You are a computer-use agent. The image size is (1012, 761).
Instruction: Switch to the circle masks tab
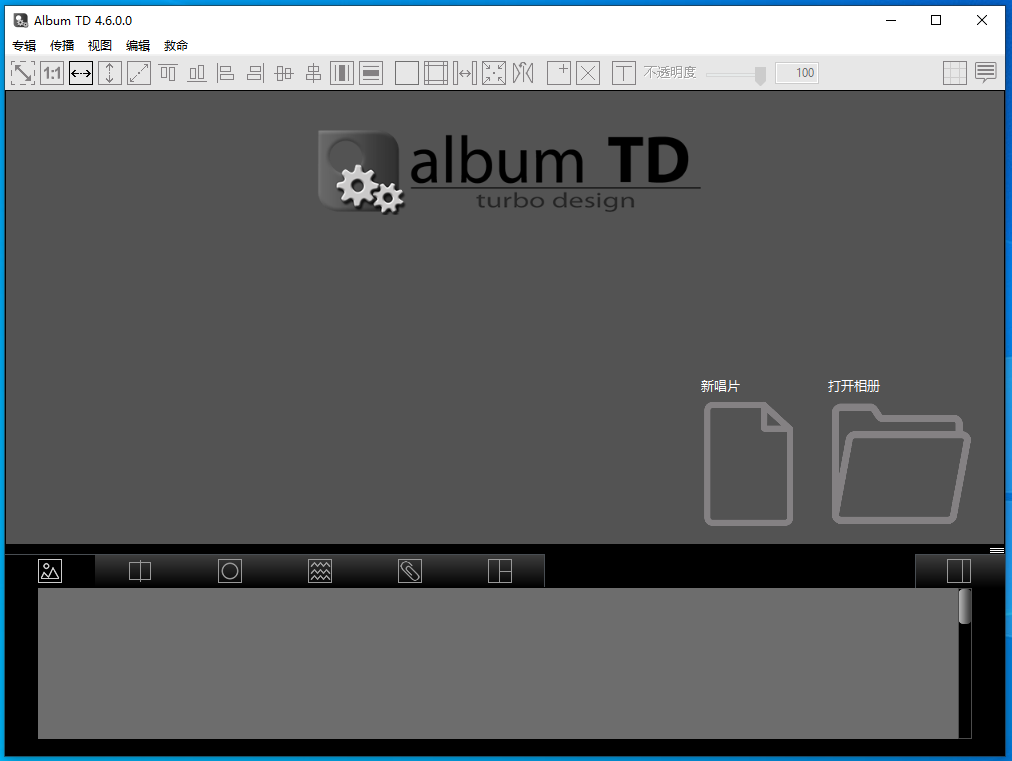tap(230, 571)
